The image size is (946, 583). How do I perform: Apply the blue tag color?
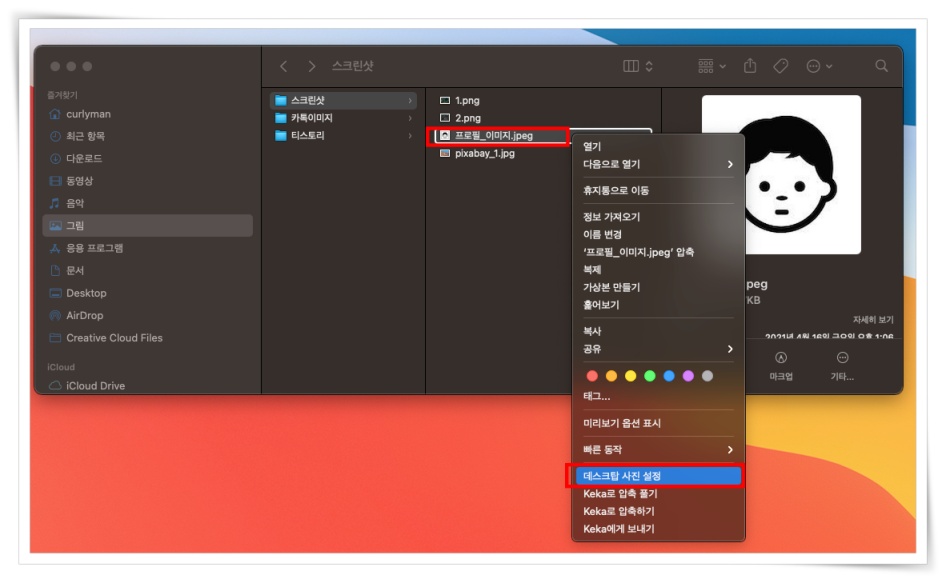coord(669,376)
